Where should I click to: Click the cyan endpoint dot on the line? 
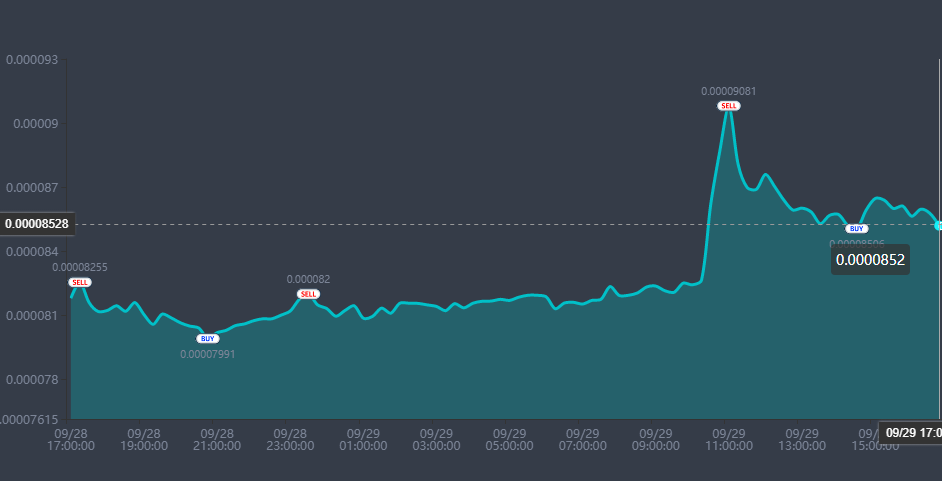pyautogui.click(x=938, y=225)
